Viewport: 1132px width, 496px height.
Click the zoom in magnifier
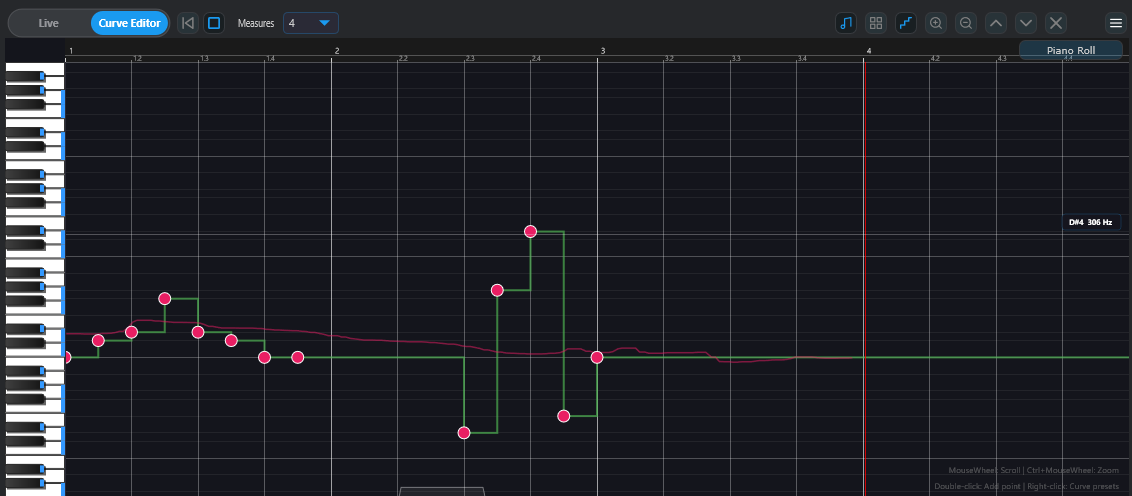(x=936, y=23)
